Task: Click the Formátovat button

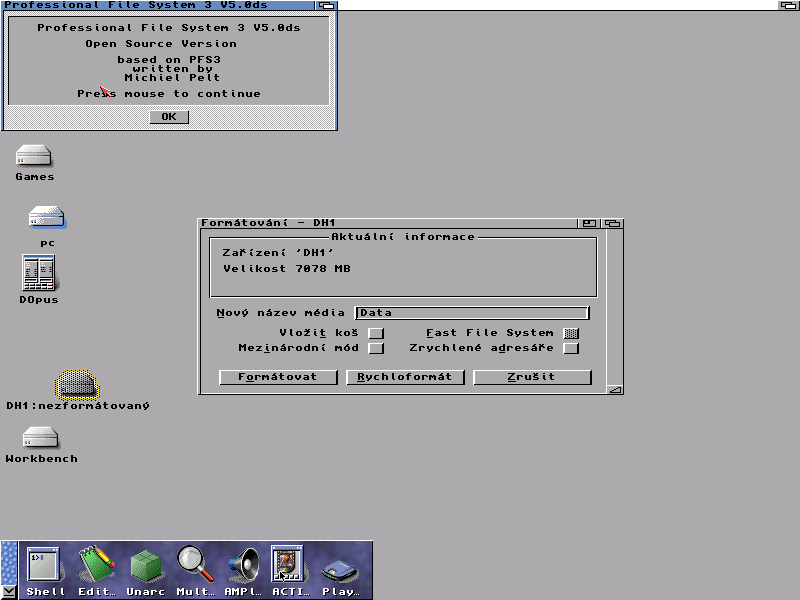Action: tap(277, 377)
